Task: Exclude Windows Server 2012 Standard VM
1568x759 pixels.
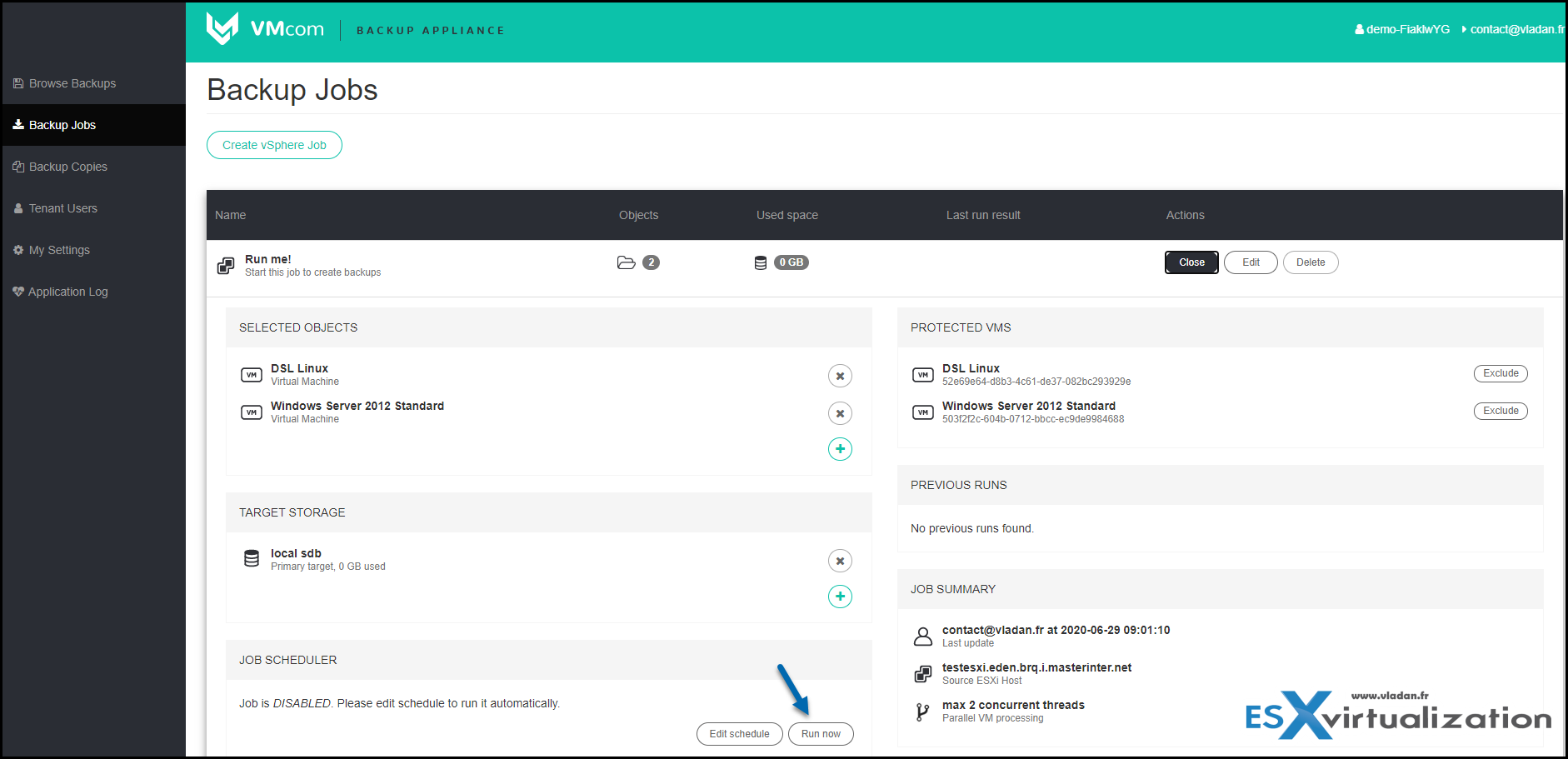Action: click(x=1501, y=411)
